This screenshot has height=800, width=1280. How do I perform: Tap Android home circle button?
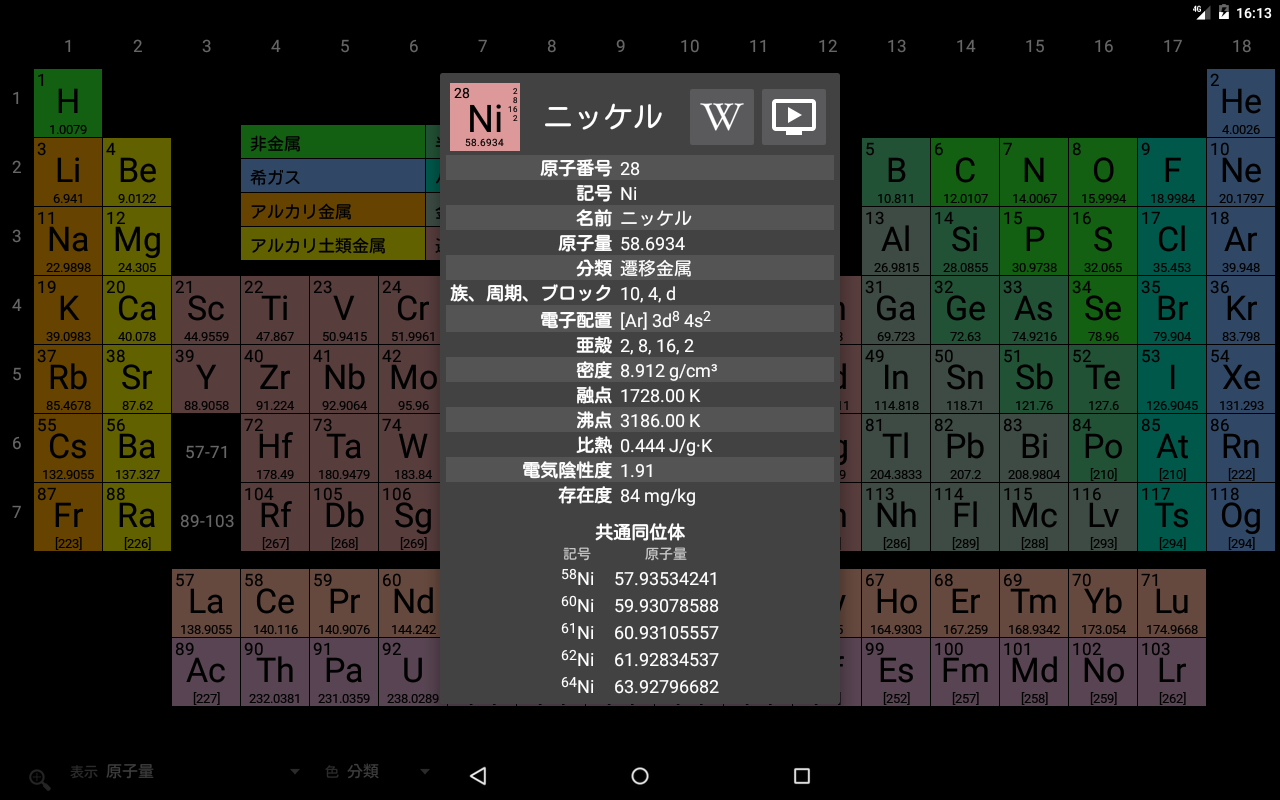pyautogui.click(x=640, y=776)
